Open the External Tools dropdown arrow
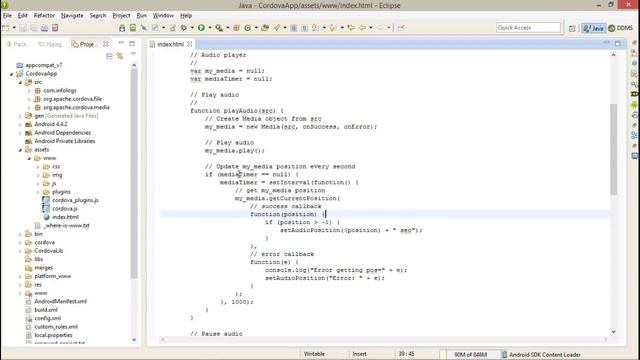This screenshot has width=640, height=360. 228,28
